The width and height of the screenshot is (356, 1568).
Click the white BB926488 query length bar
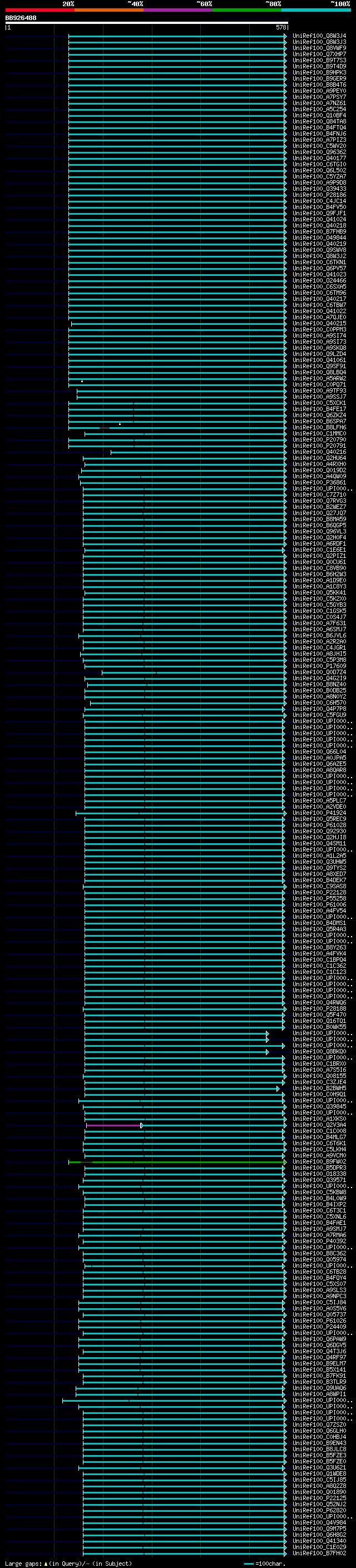[147, 22]
